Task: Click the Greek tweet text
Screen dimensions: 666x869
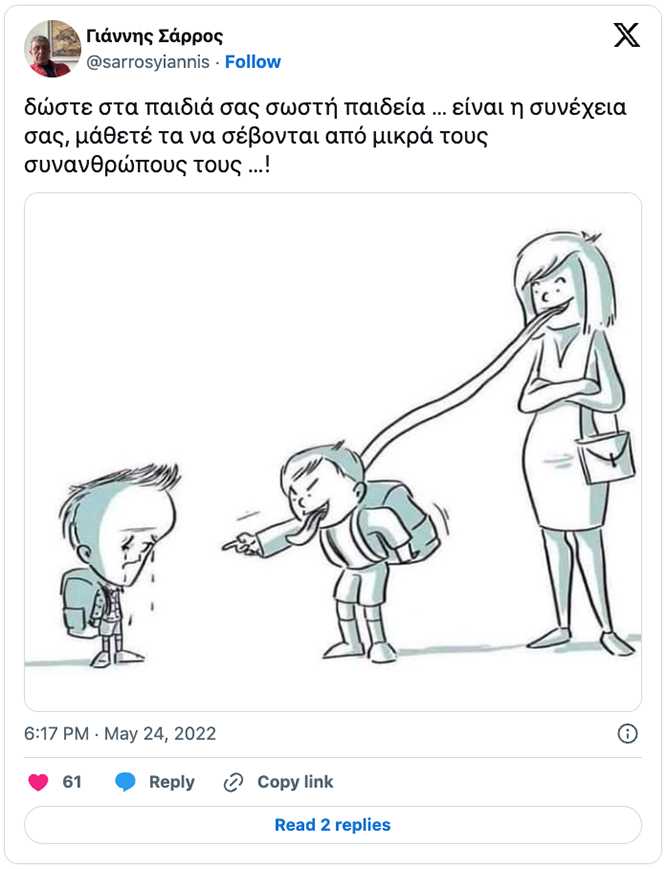Action: 325,136
